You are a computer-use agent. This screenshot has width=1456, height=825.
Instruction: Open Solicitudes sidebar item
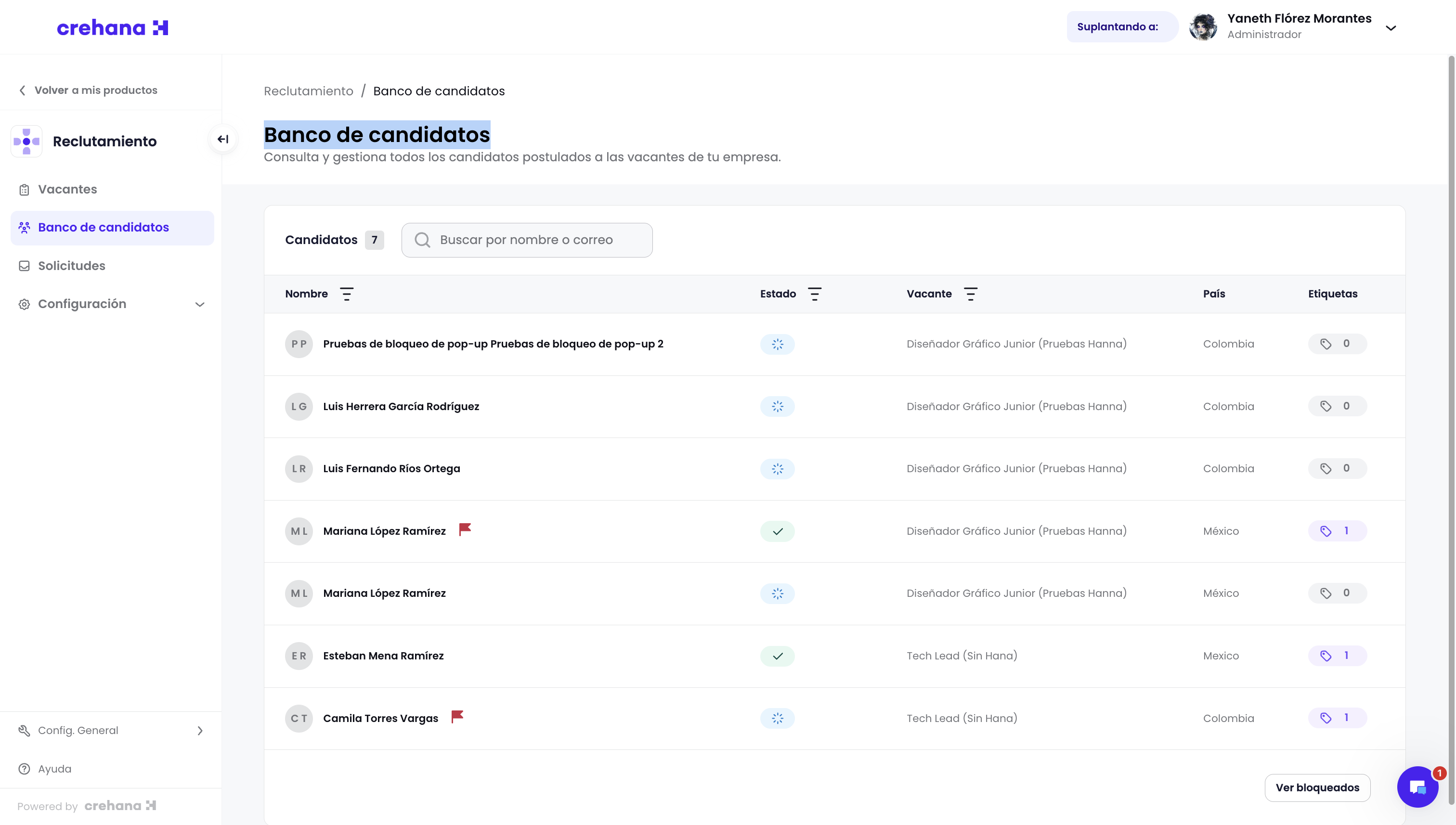71,266
